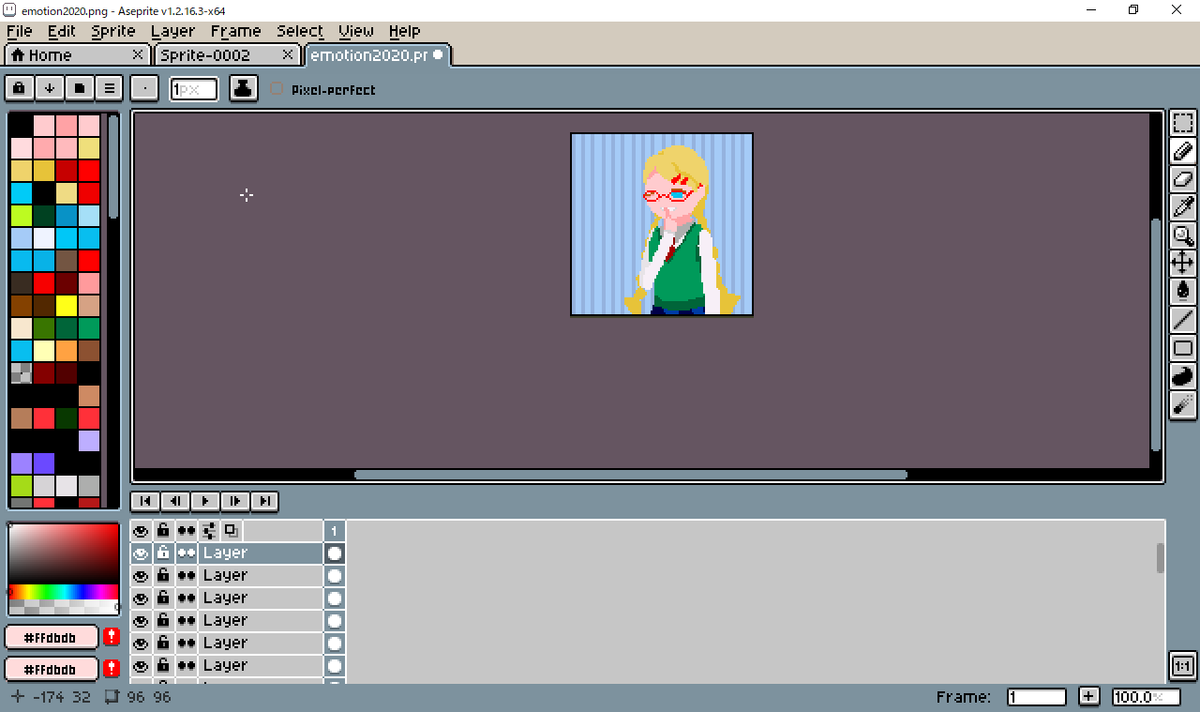Pick a shade in the red color gradient
Screen dimensions: 1200x712
click(63, 553)
